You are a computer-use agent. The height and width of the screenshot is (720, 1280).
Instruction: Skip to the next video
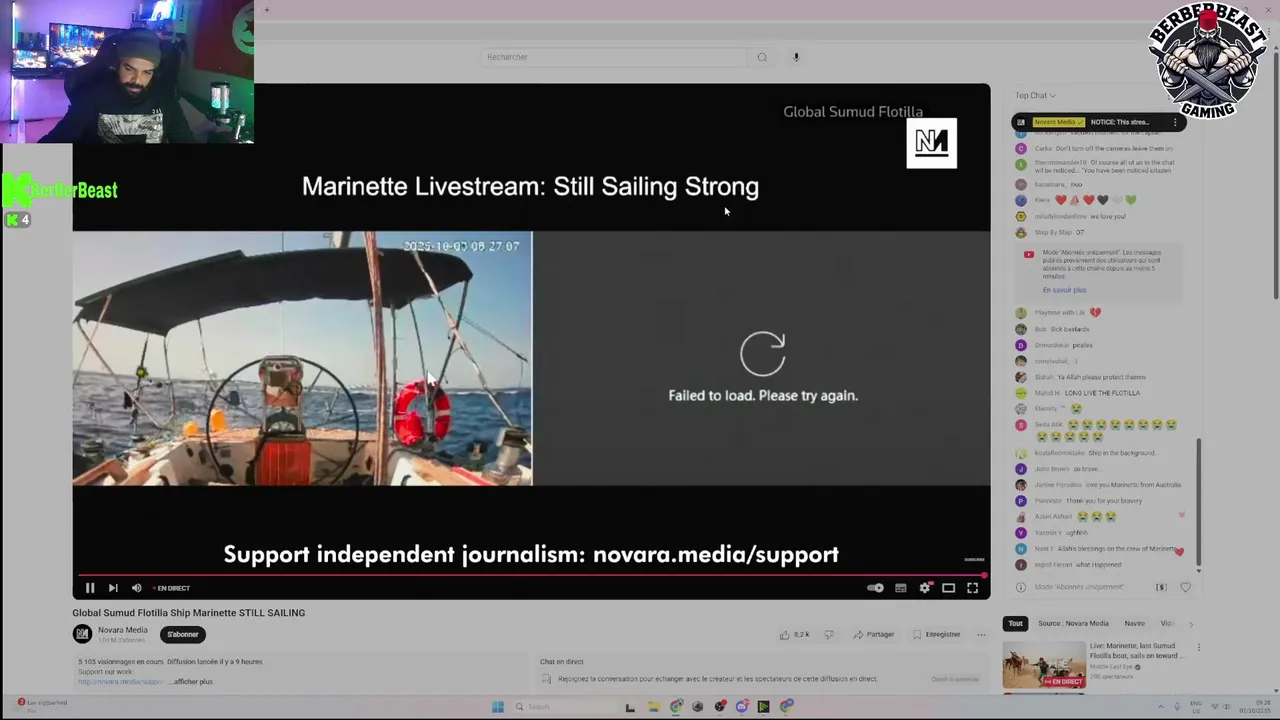coord(113,588)
